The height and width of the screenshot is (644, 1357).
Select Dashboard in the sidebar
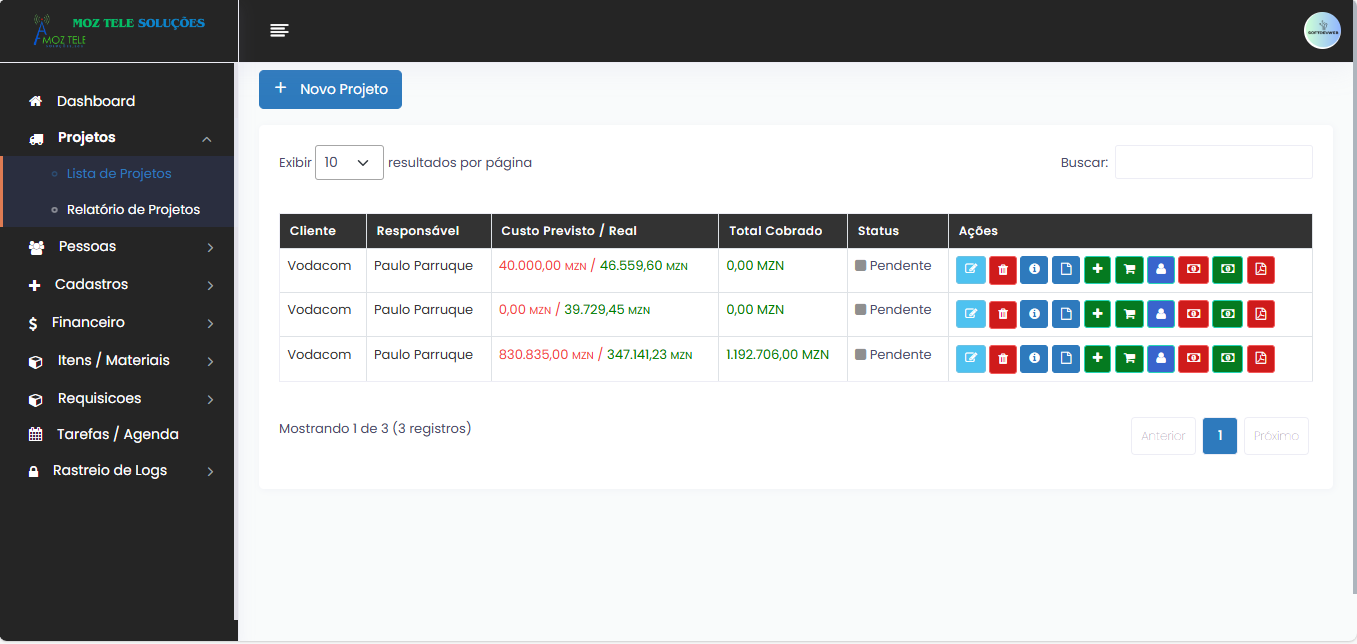tap(96, 100)
